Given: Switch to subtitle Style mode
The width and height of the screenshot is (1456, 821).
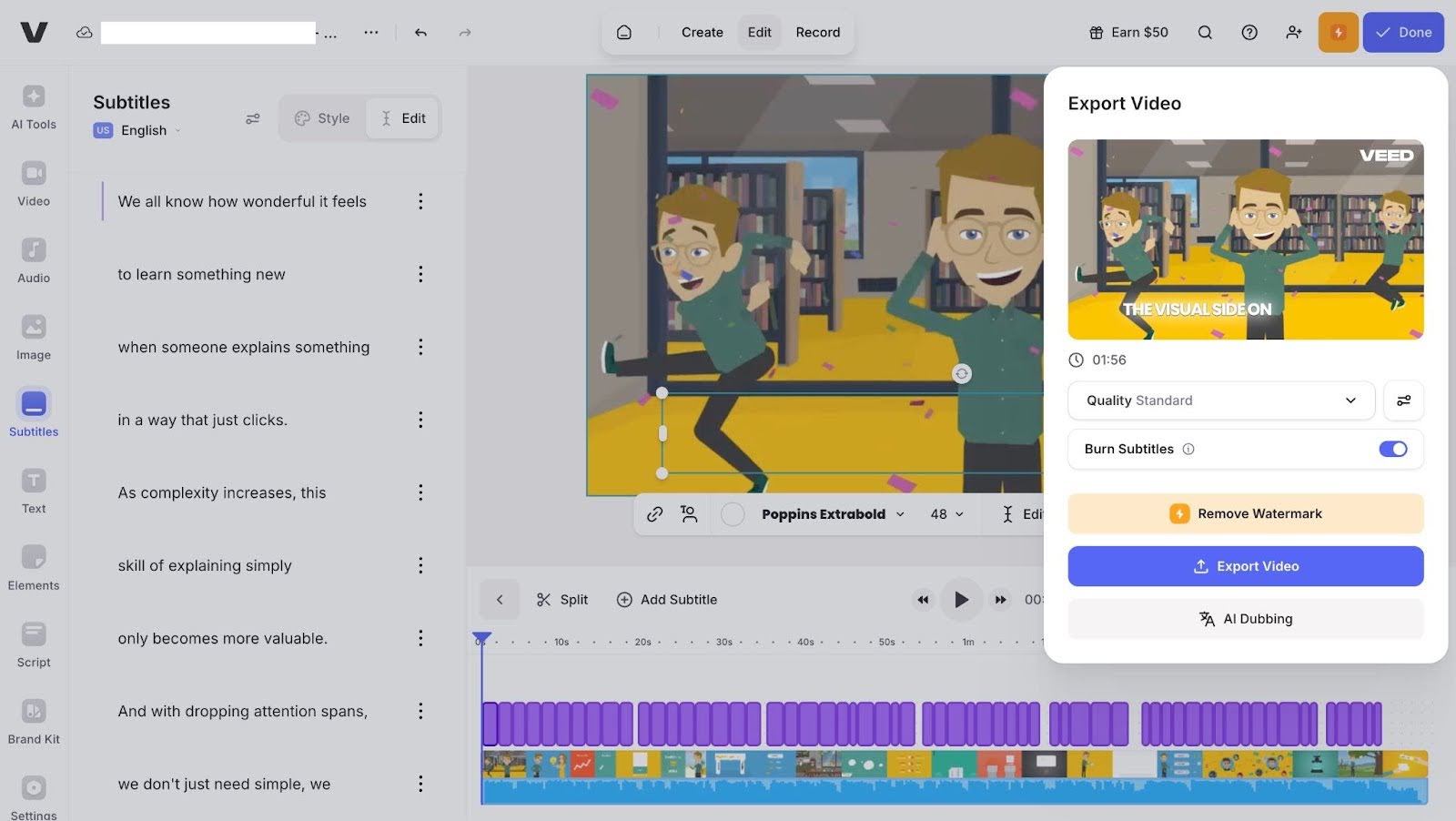Looking at the screenshot, I should coord(322,118).
